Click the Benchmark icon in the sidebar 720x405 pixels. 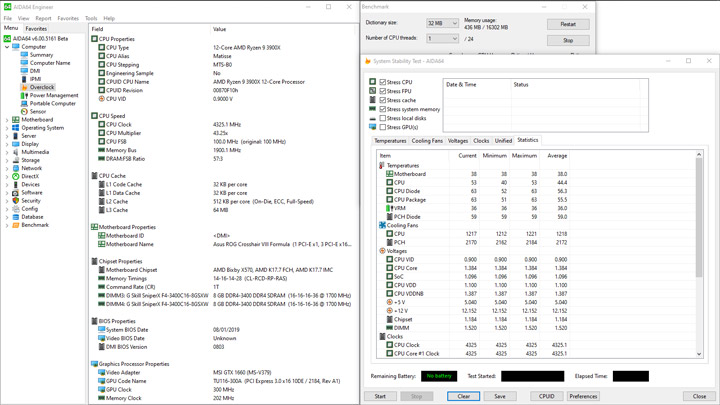coord(16,225)
